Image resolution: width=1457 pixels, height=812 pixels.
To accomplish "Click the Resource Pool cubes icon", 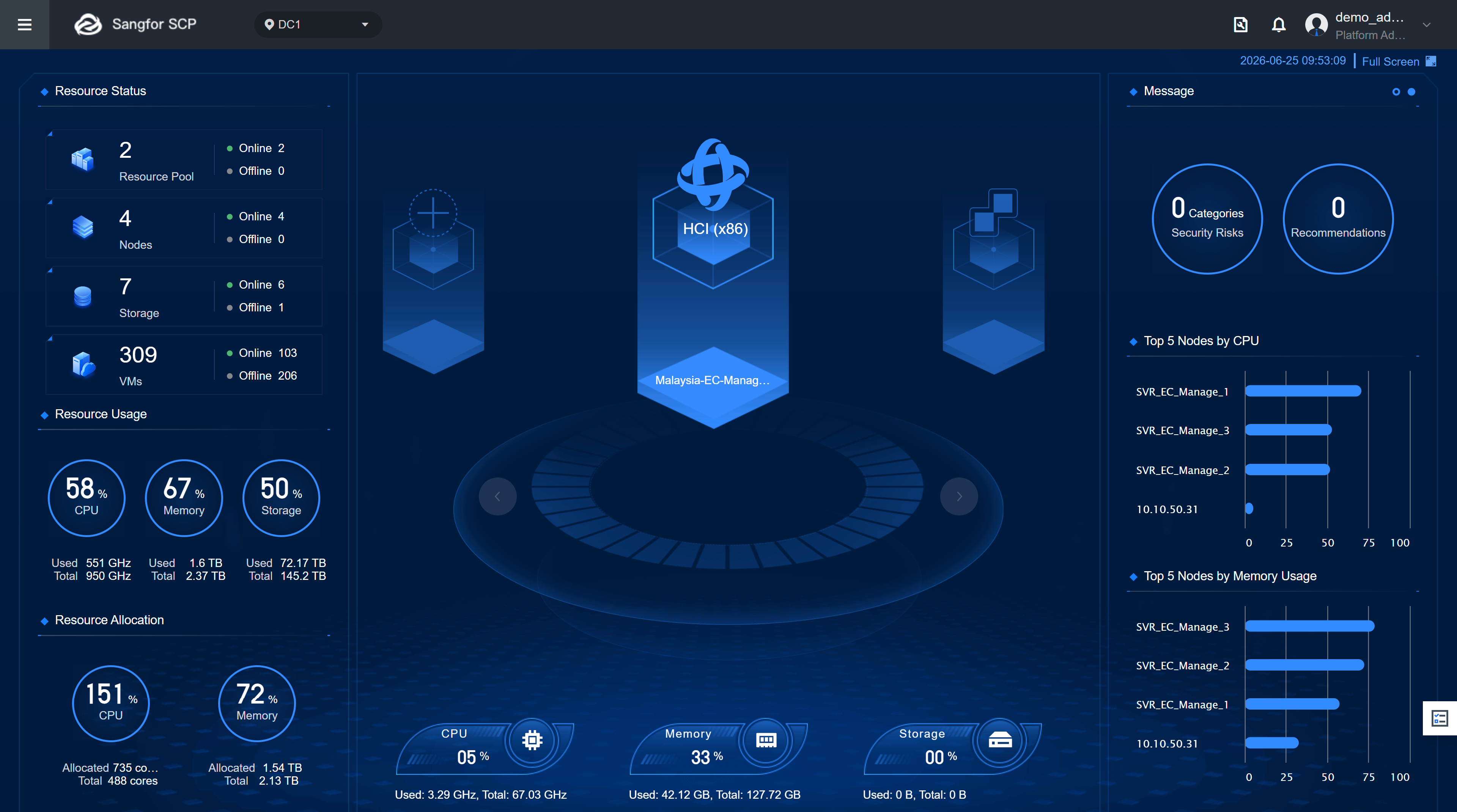I will pos(83,159).
